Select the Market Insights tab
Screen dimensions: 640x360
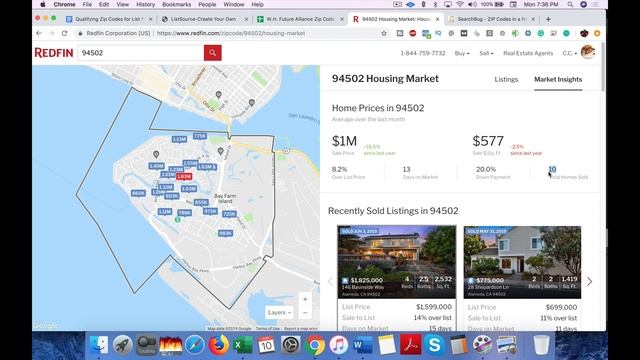tap(558, 79)
